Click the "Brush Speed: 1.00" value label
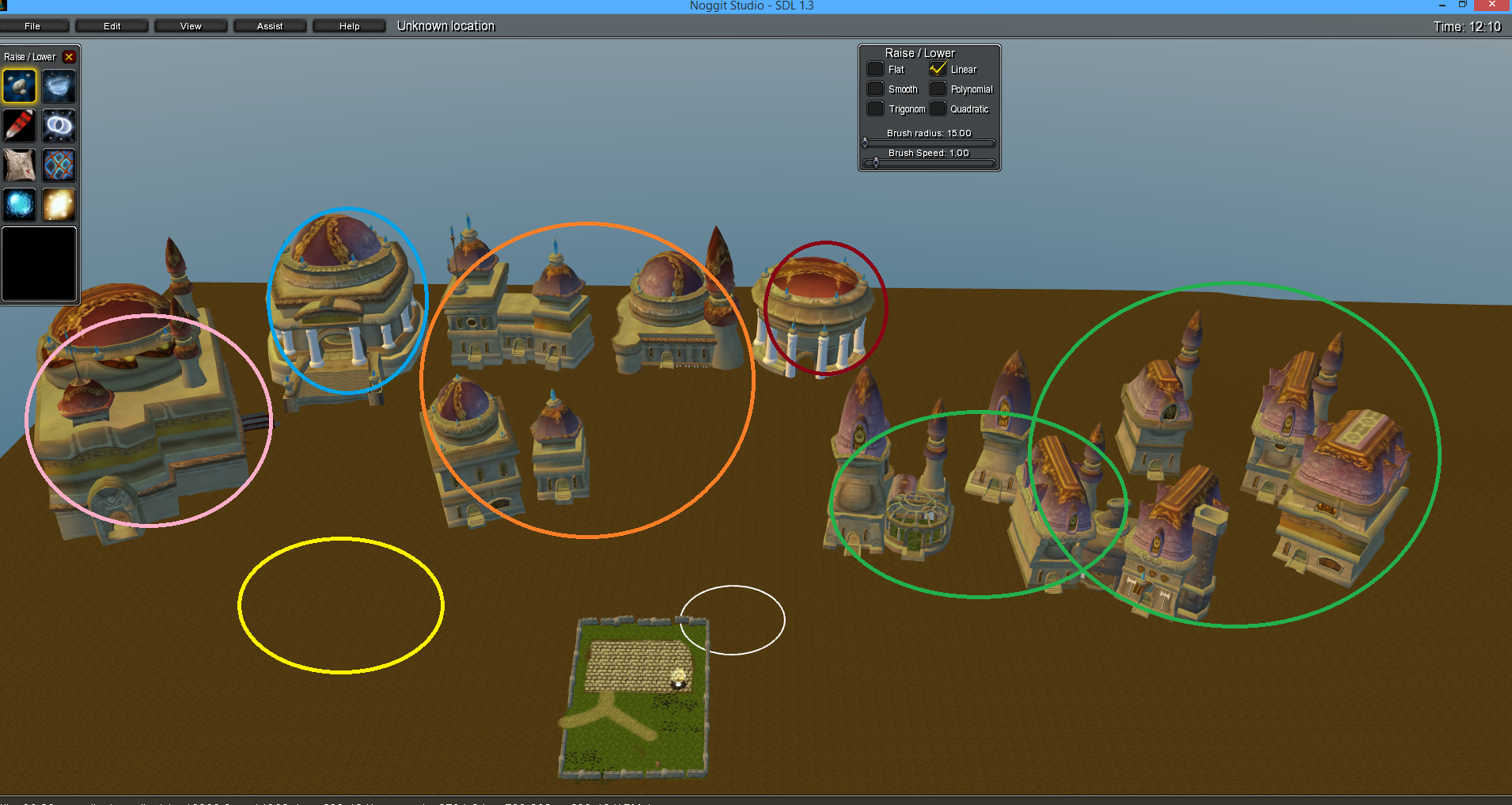 (x=929, y=153)
